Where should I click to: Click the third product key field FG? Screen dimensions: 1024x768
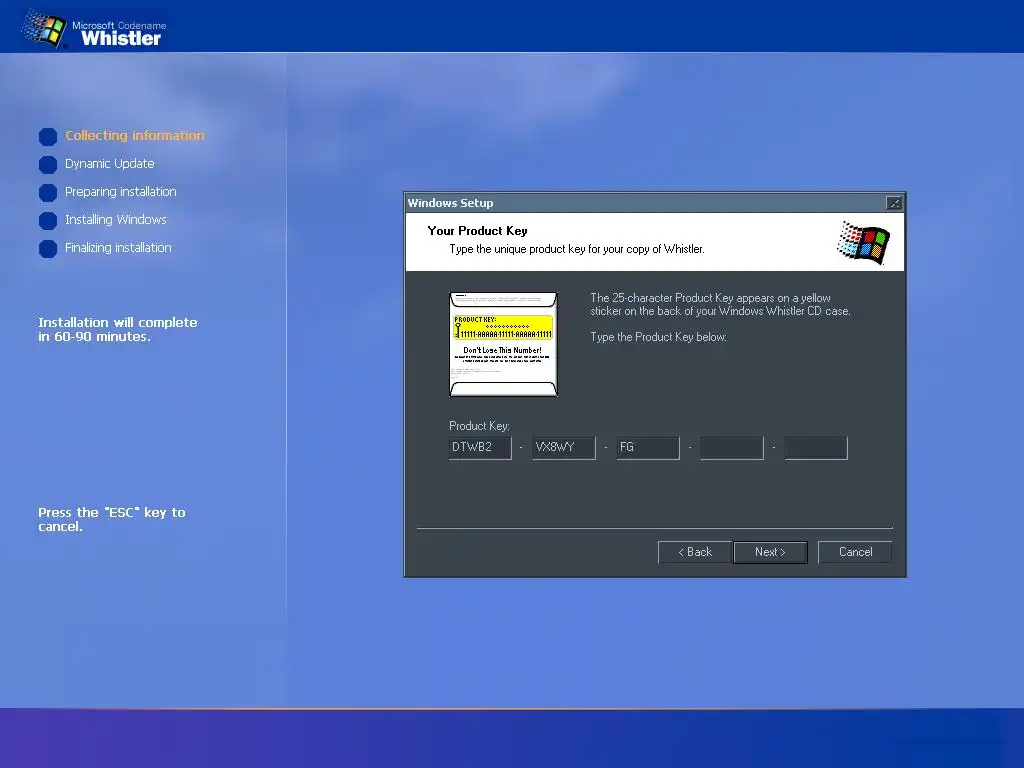click(x=648, y=447)
